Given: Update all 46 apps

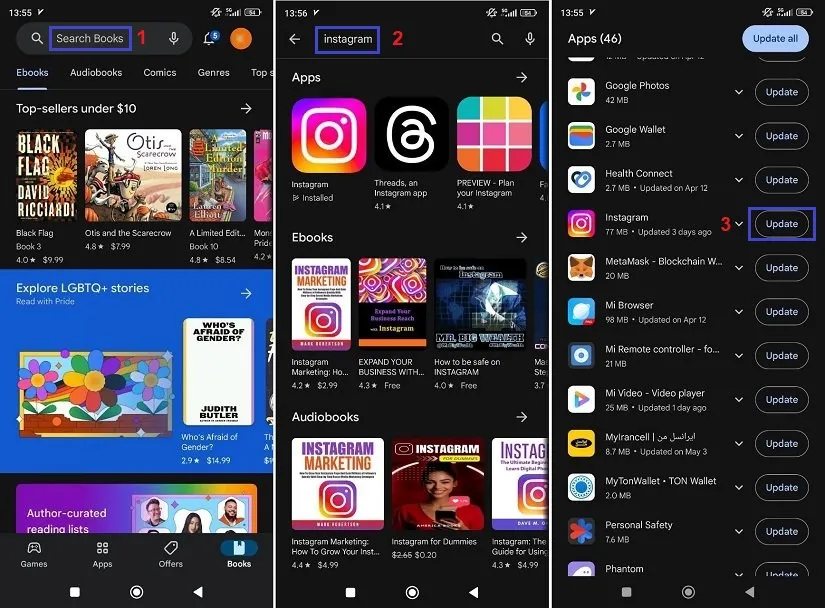Looking at the screenshot, I should (775, 38).
